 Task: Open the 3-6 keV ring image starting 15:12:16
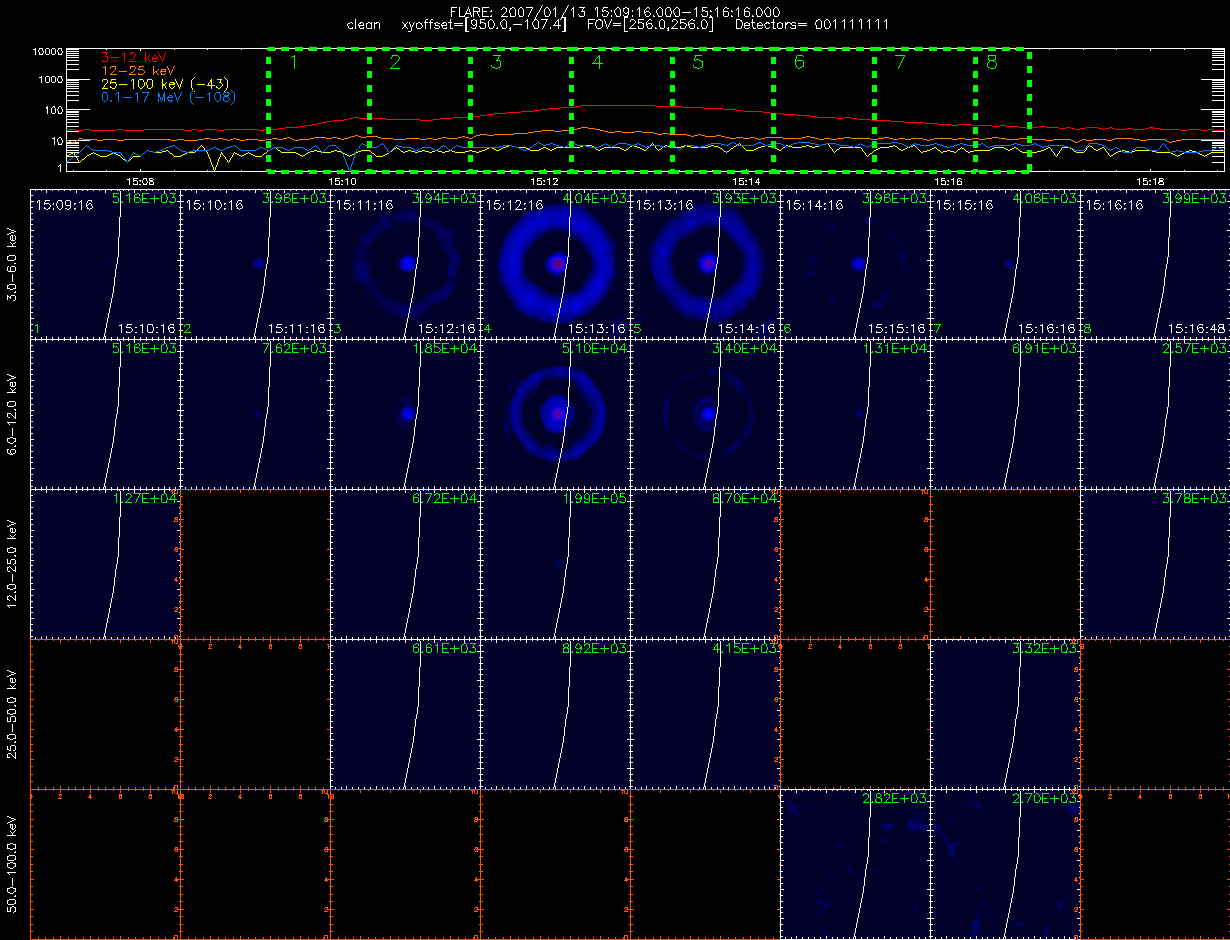pyautogui.click(x=556, y=263)
